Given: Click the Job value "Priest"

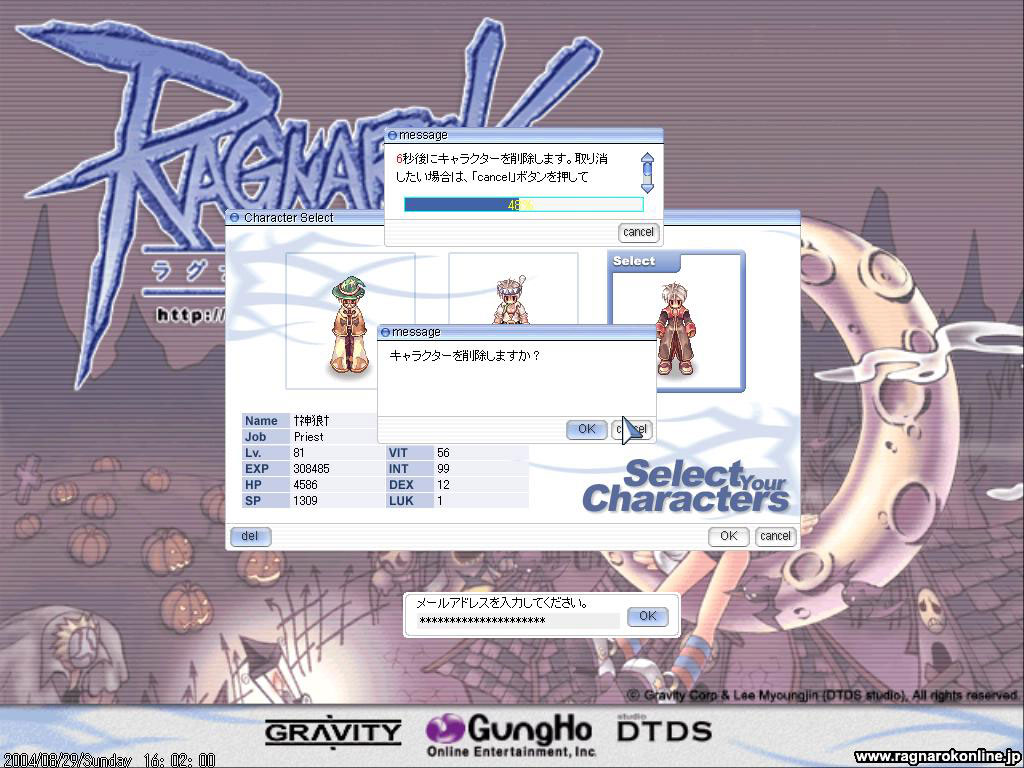Looking at the screenshot, I should tap(308, 437).
